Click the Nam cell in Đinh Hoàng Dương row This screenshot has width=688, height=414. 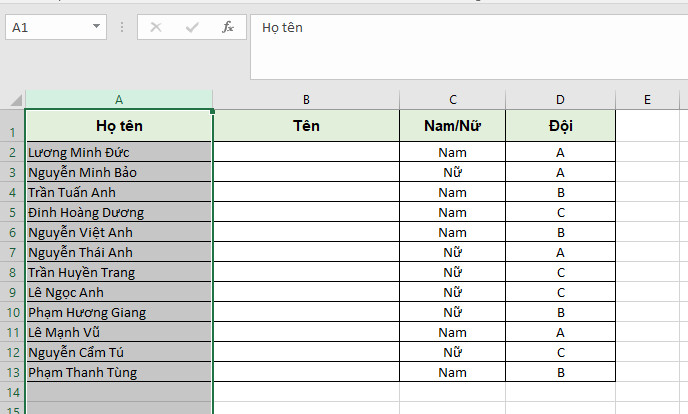453,212
